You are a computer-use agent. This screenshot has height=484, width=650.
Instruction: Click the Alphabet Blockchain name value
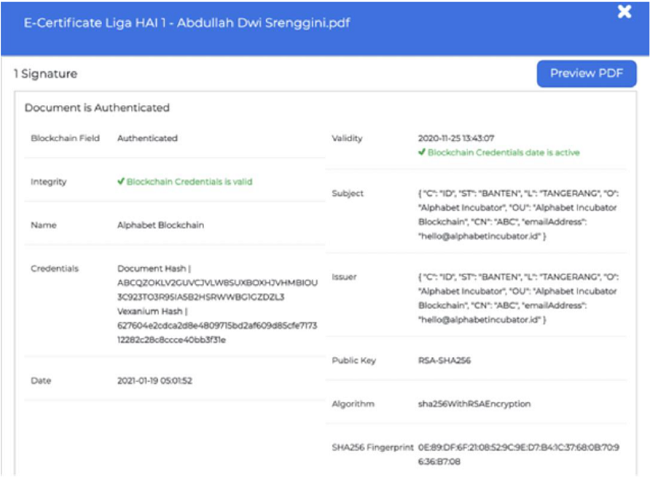[160, 225]
